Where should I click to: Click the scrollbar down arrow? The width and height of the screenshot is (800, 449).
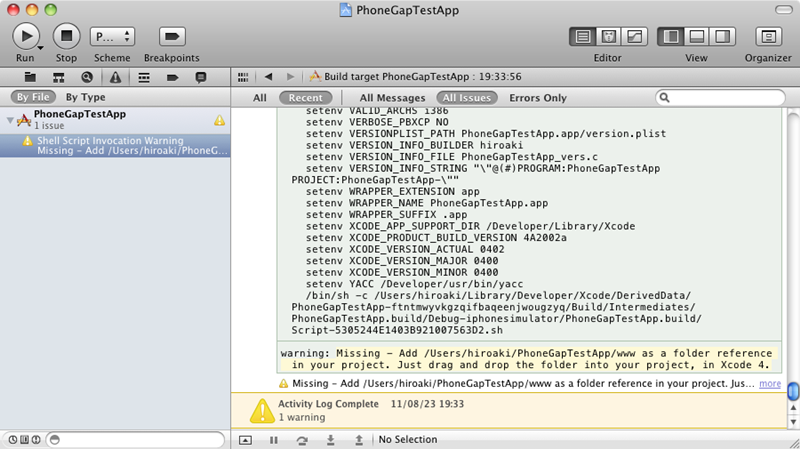pos(793,422)
